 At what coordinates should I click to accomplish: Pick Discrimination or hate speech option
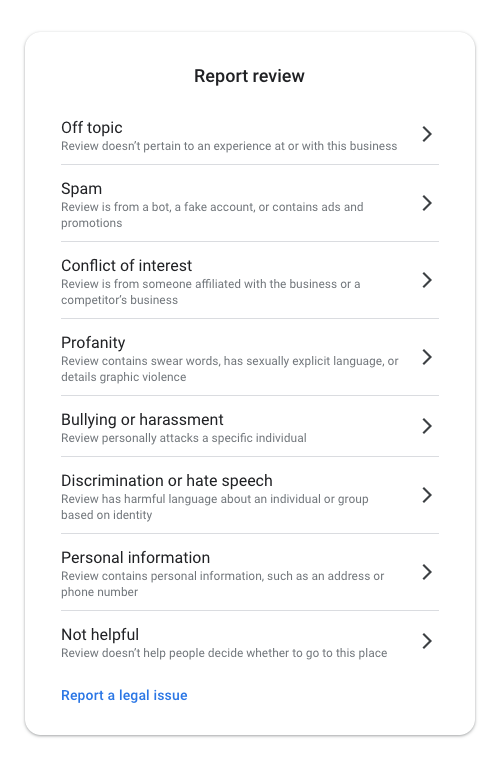(250, 496)
